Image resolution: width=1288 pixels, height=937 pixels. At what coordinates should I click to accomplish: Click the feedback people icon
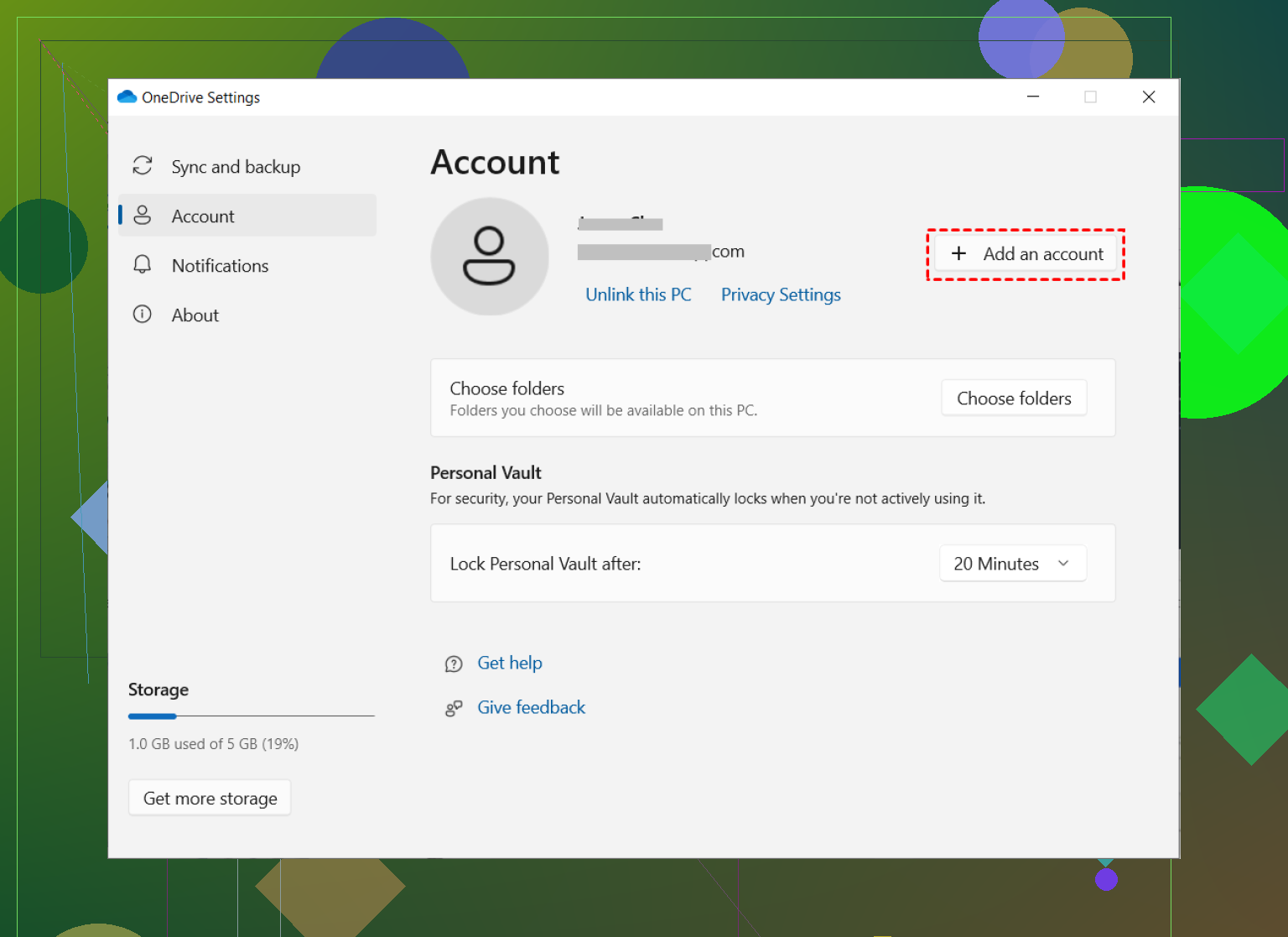[454, 709]
